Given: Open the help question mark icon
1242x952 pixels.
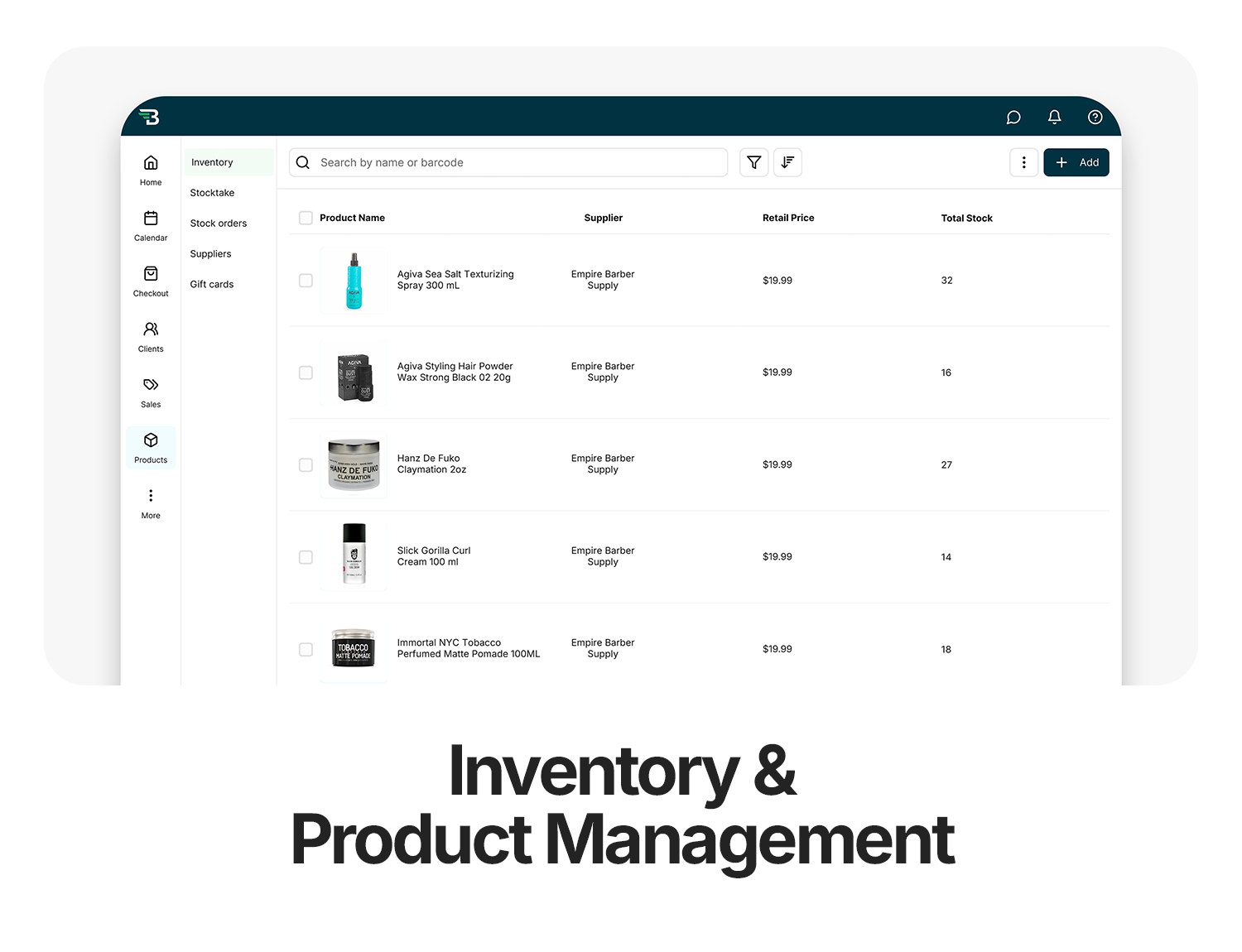Looking at the screenshot, I should click(x=1095, y=118).
